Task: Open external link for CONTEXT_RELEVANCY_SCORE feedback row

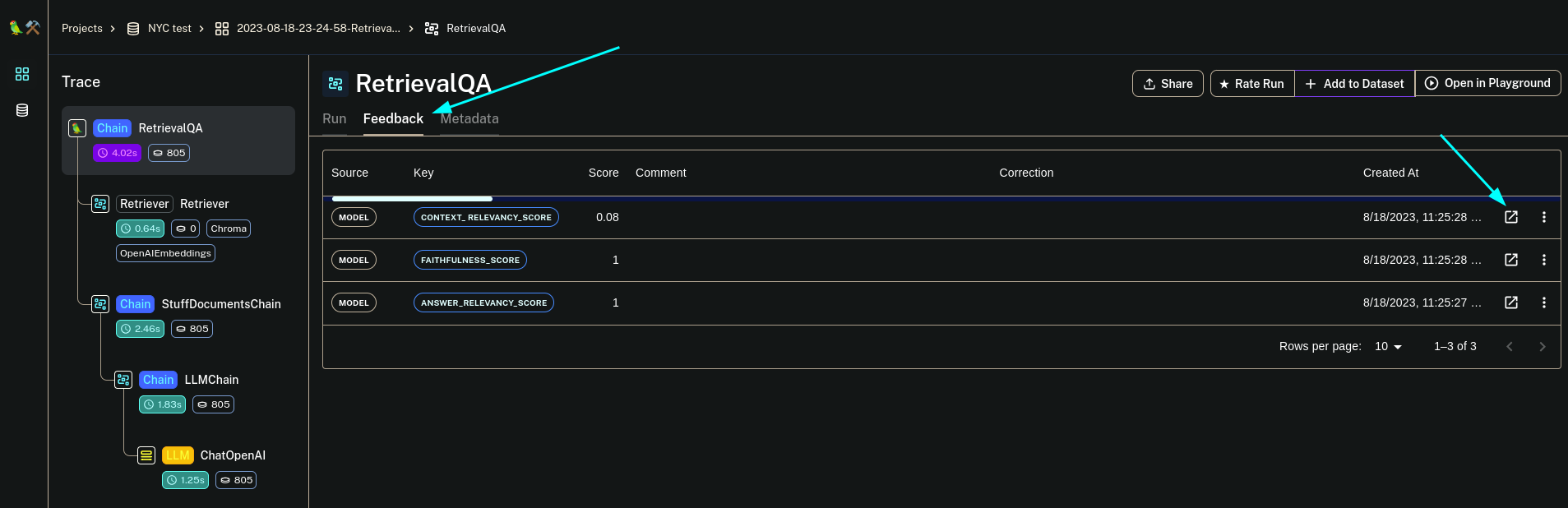Action: point(1510,217)
